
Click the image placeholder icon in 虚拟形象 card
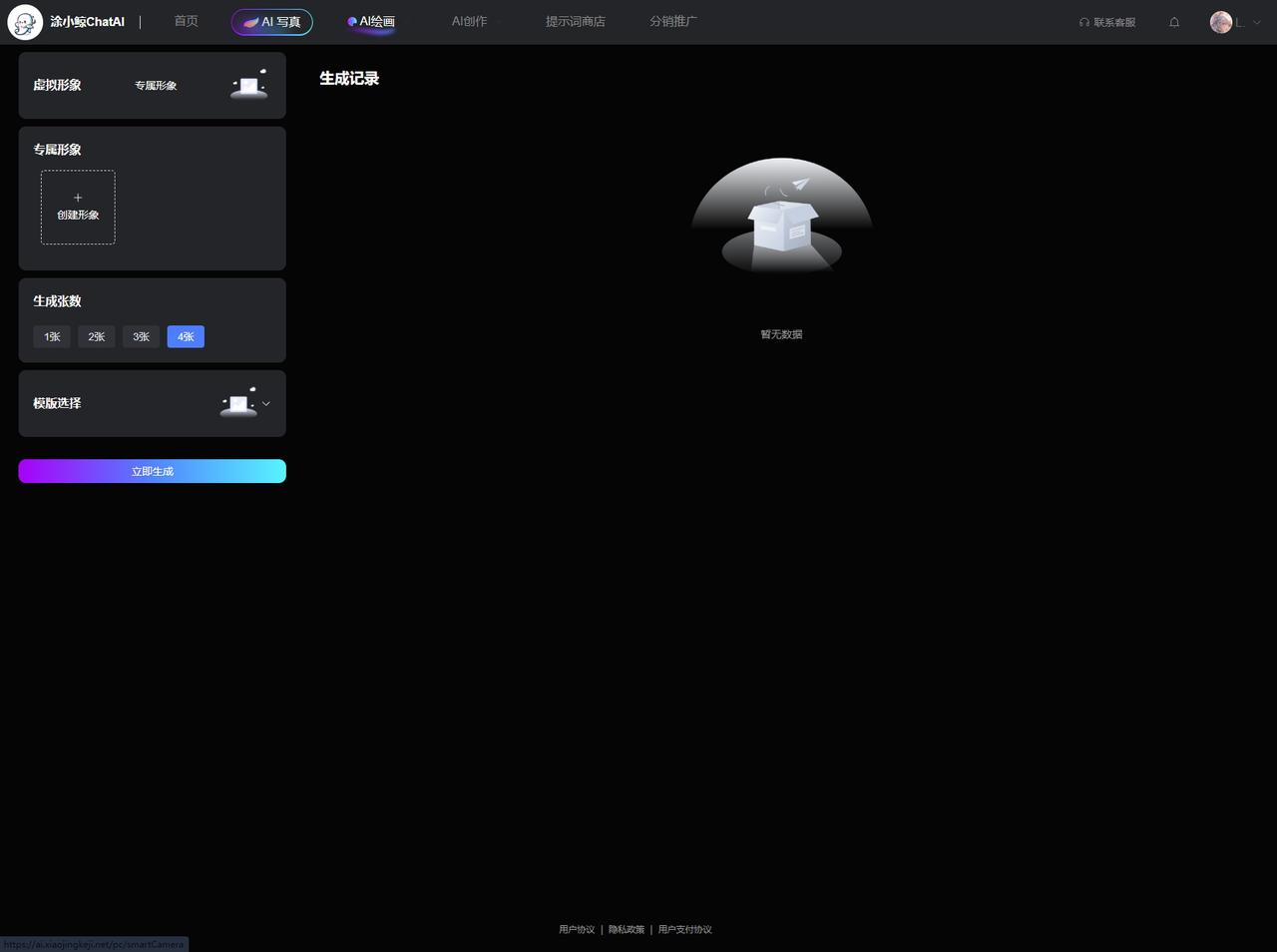point(248,86)
